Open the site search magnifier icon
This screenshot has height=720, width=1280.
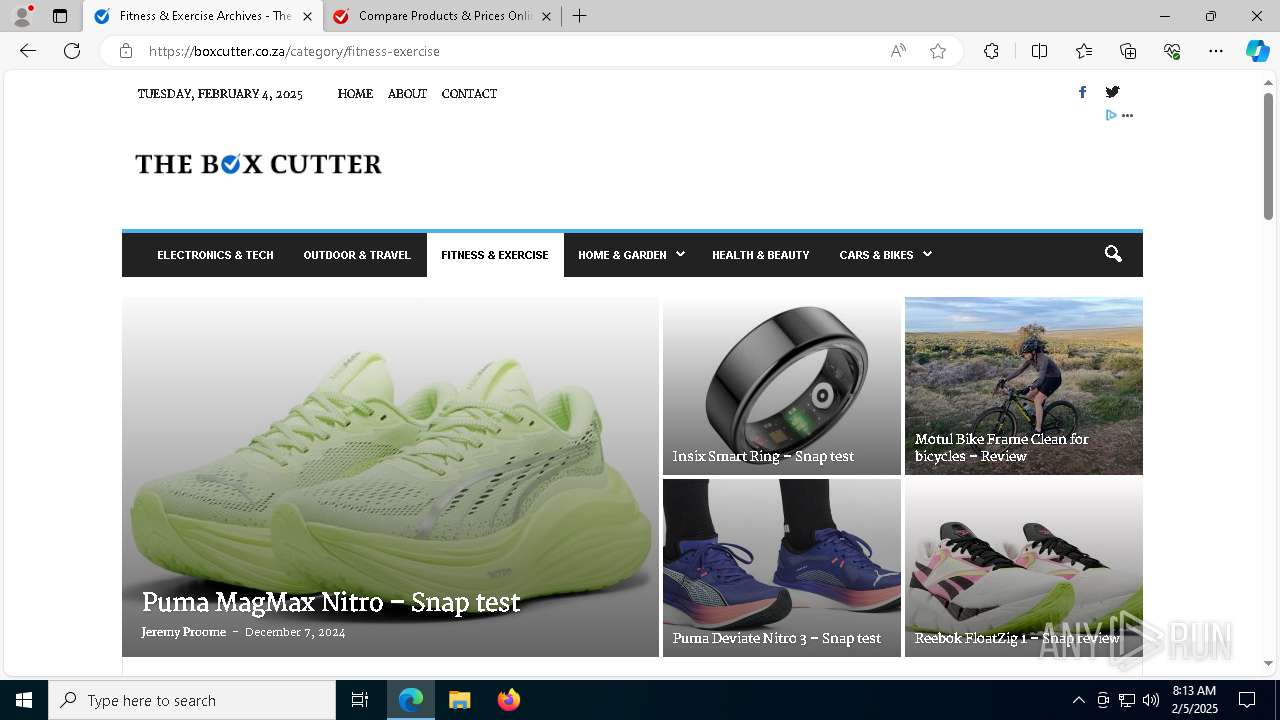click(1113, 254)
